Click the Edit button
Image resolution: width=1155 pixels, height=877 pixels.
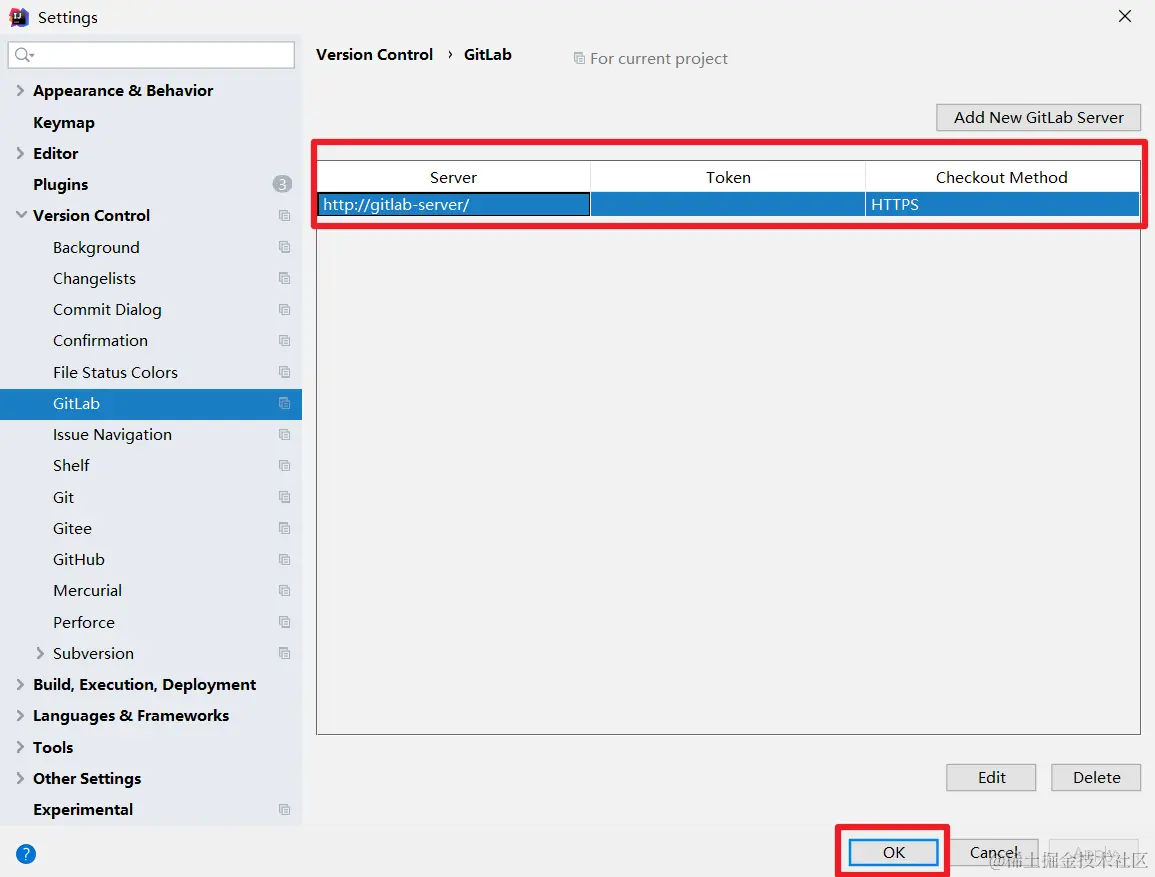click(x=991, y=778)
